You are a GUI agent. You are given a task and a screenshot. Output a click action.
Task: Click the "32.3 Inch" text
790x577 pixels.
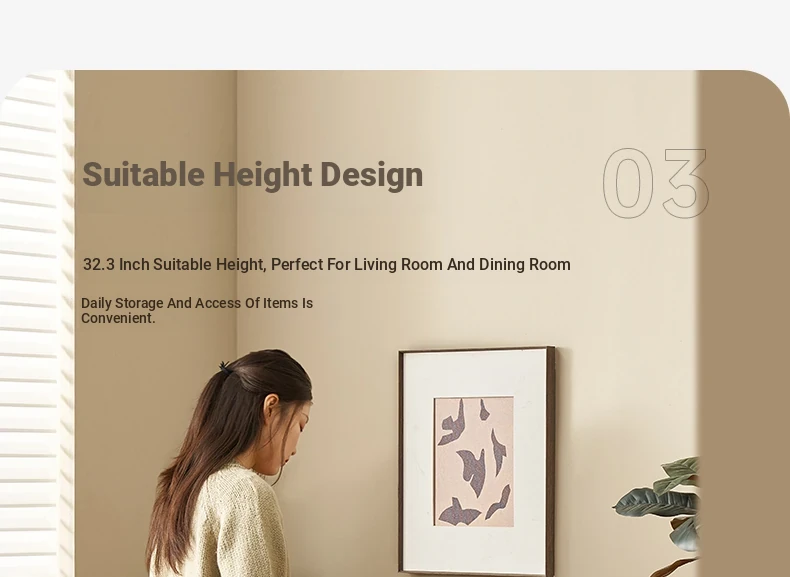click(116, 264)
